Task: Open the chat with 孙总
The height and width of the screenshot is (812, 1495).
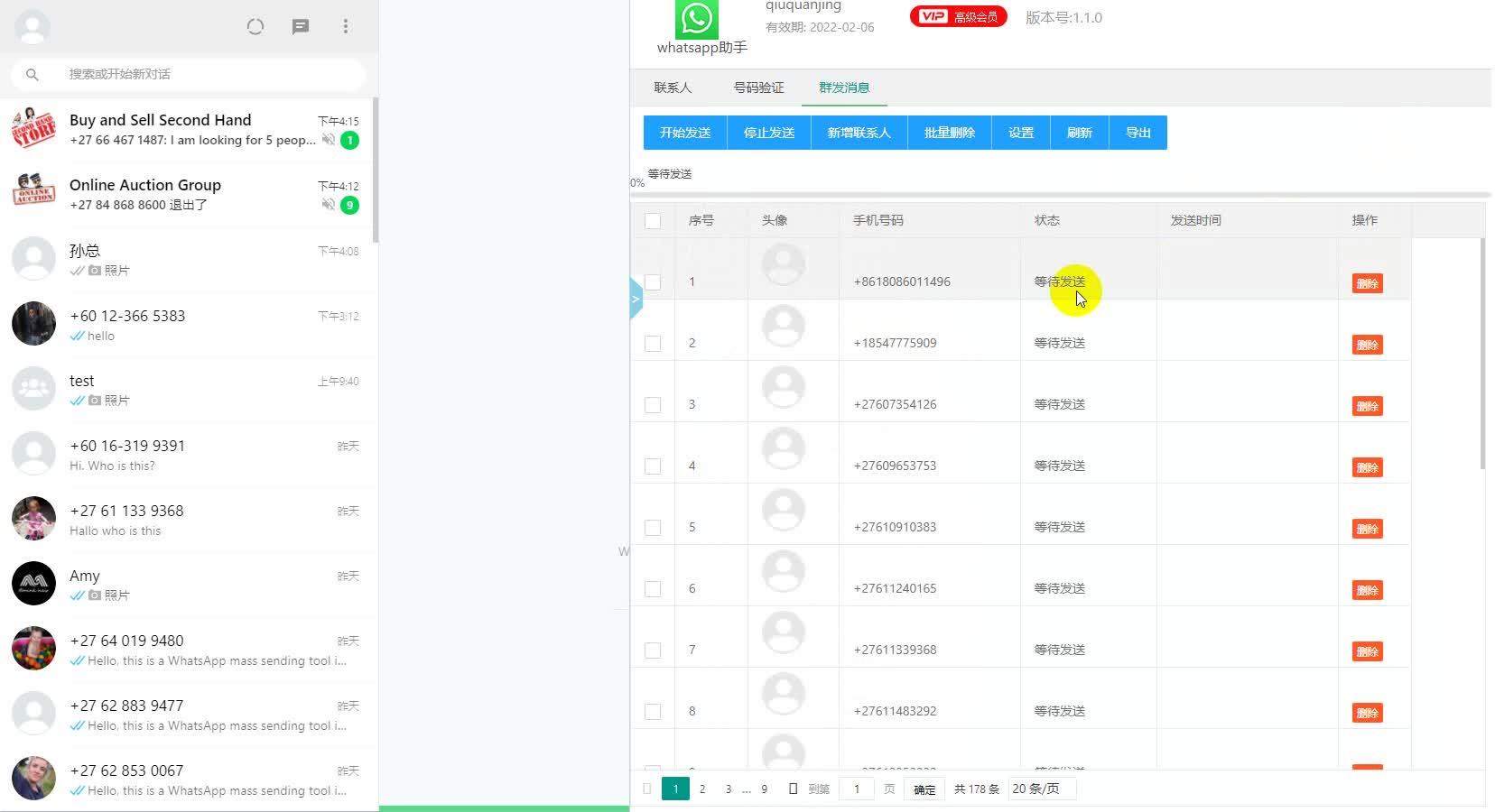Action: (x=188, y=259)
